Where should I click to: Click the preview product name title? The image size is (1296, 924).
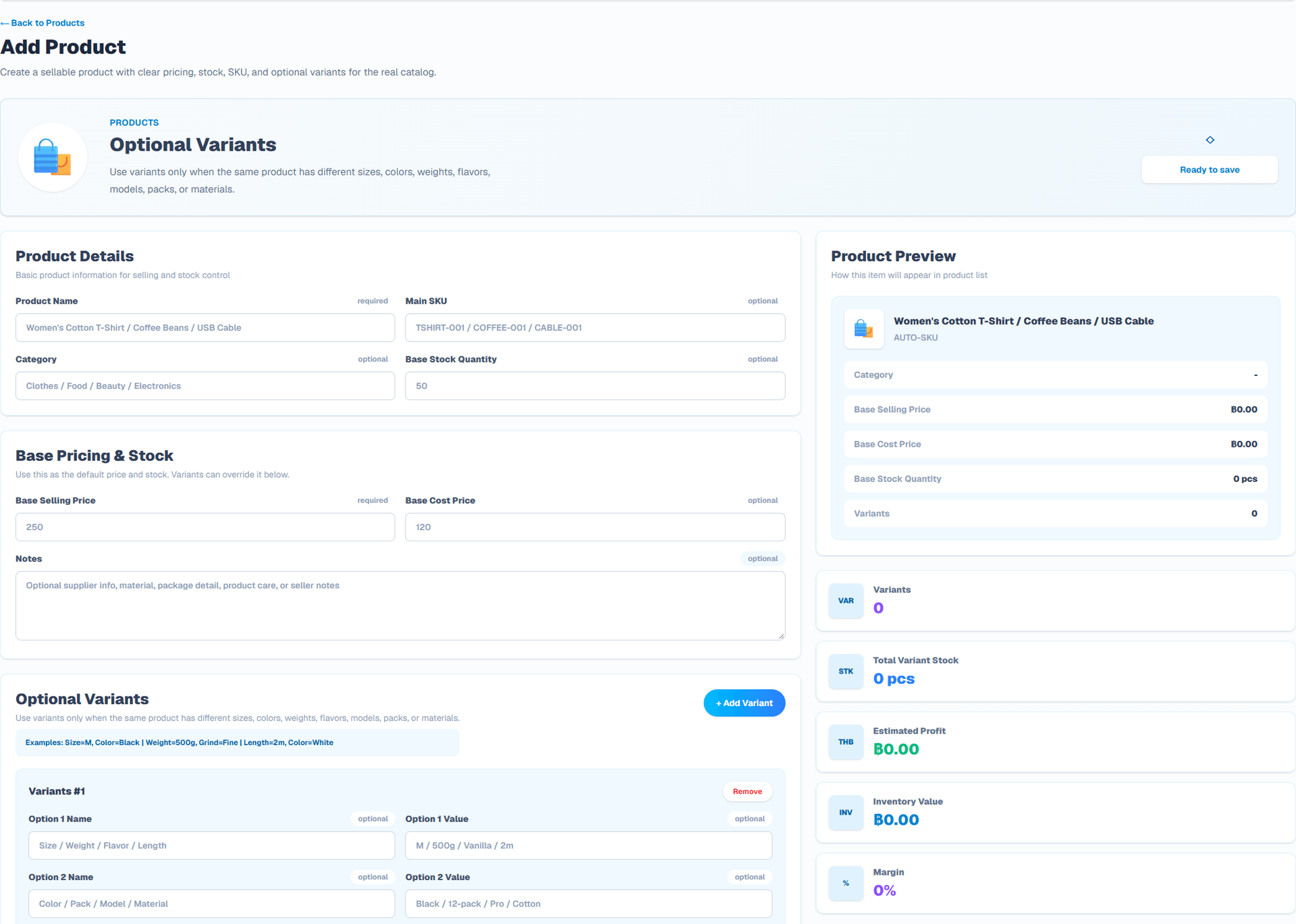1023,321
